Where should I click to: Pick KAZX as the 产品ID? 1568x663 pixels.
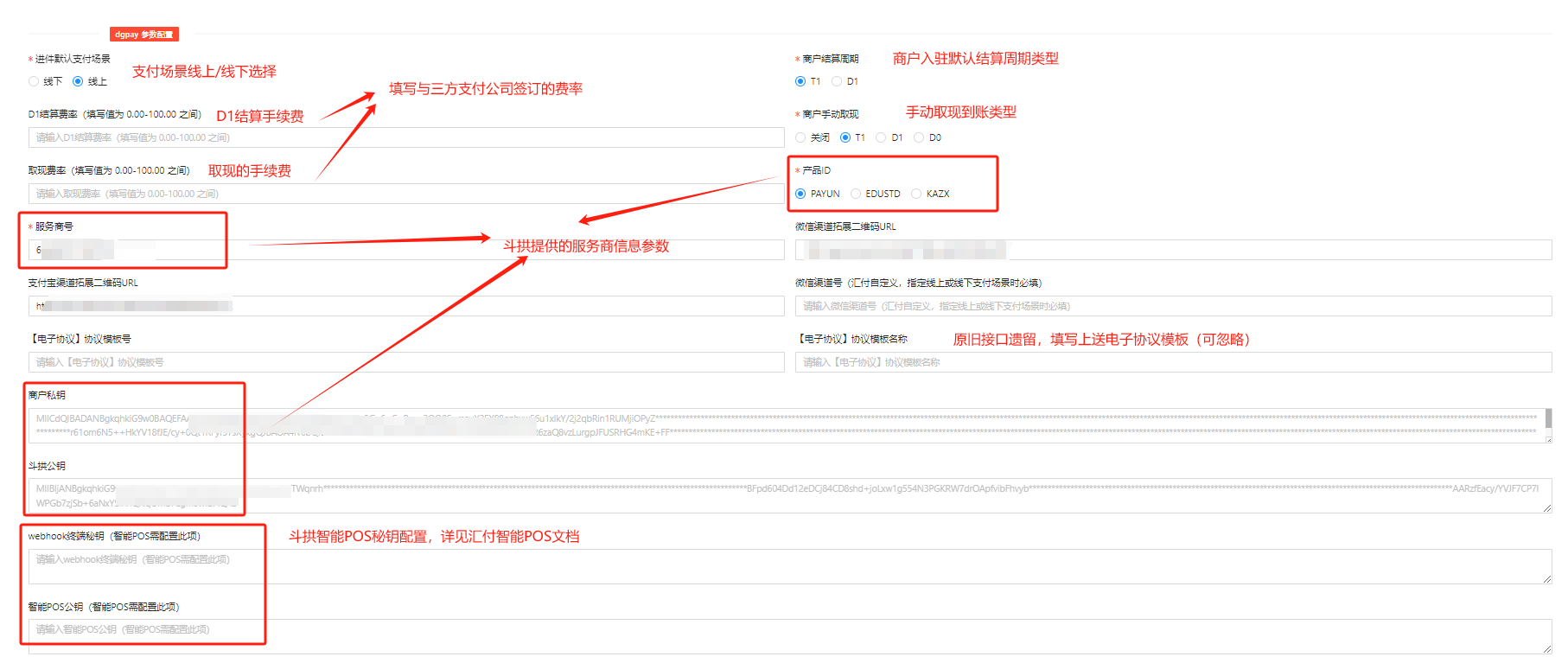pyautogui.click(x=916, y=194)
